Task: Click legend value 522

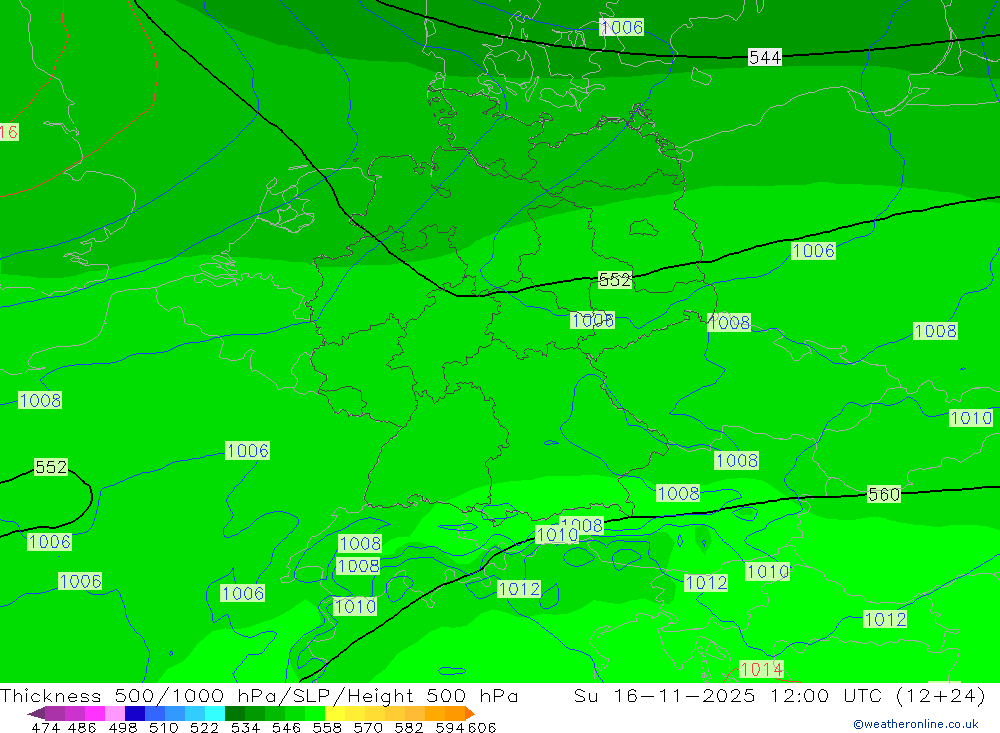Action: coord(204,727)
